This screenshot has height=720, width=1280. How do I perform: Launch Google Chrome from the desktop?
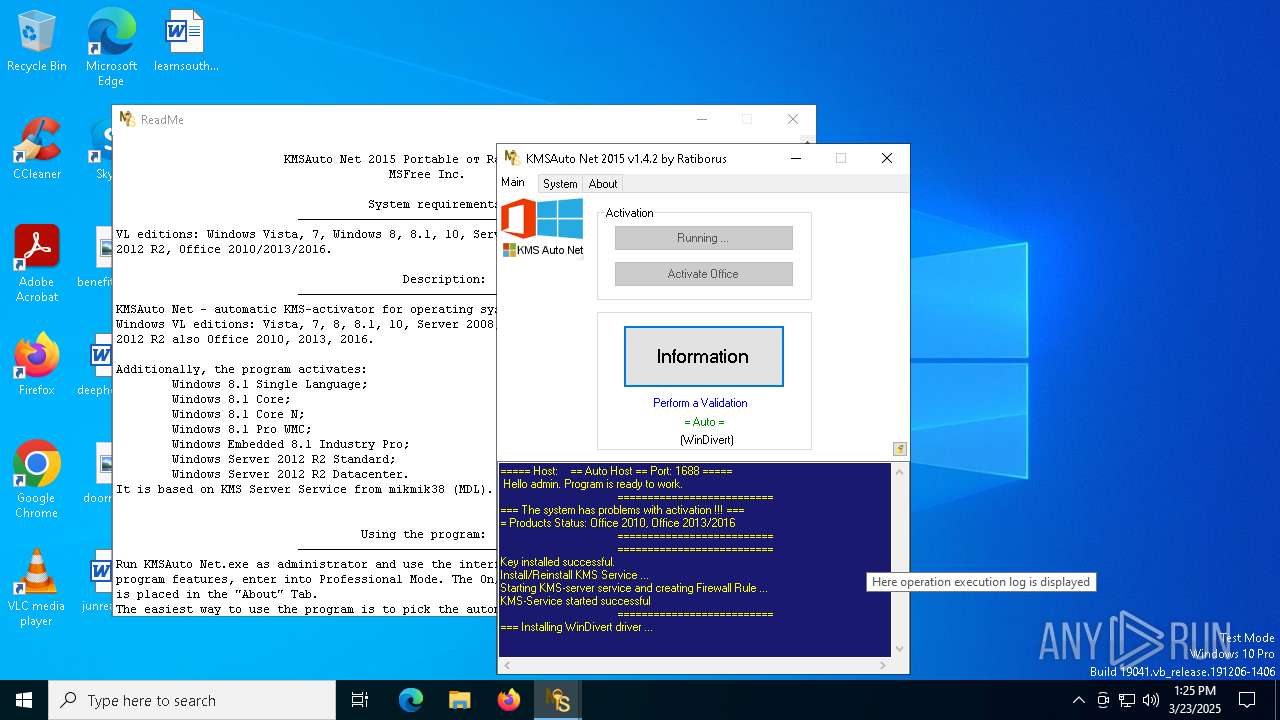(37, 480)
